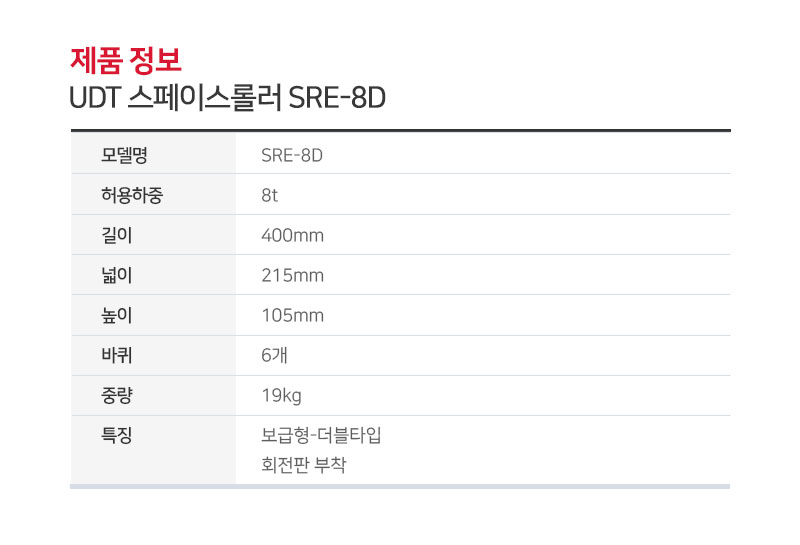Click the 6개 wheel count value

click(274, 355)
